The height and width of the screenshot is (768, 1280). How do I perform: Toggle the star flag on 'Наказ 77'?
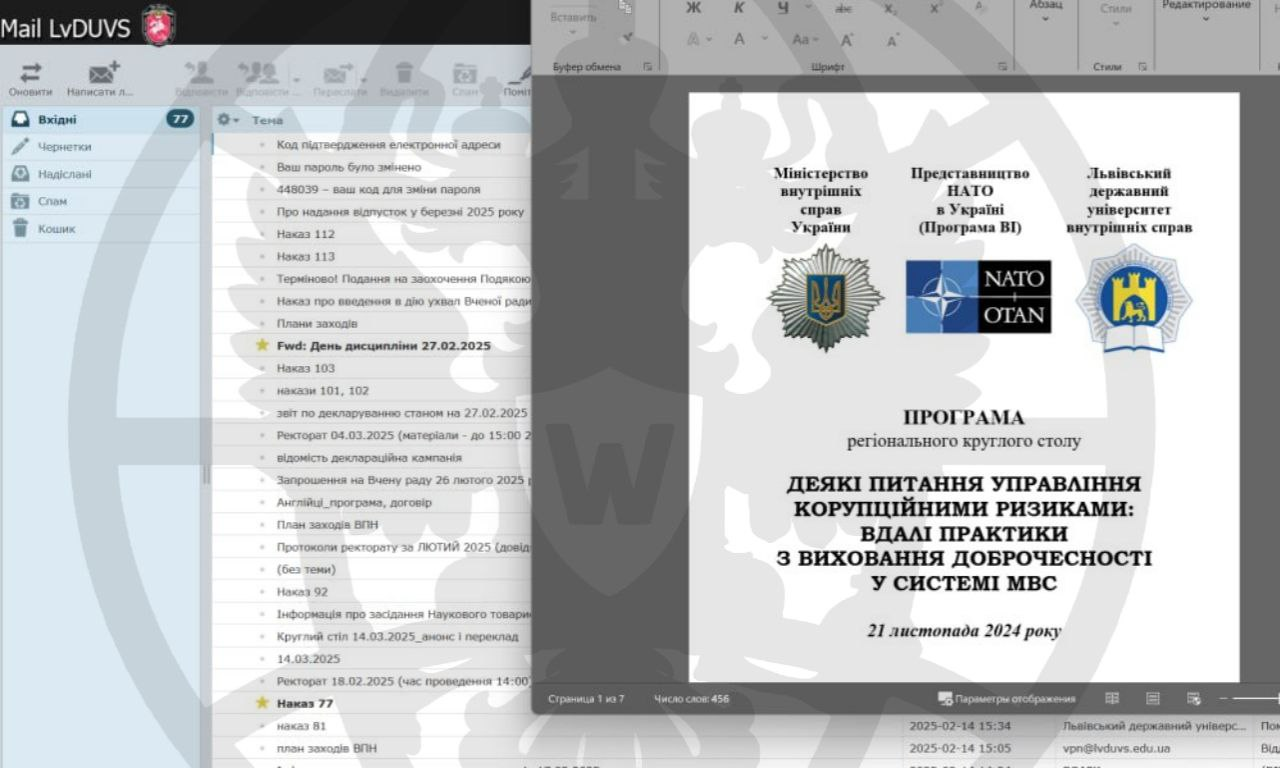(262, 703)
